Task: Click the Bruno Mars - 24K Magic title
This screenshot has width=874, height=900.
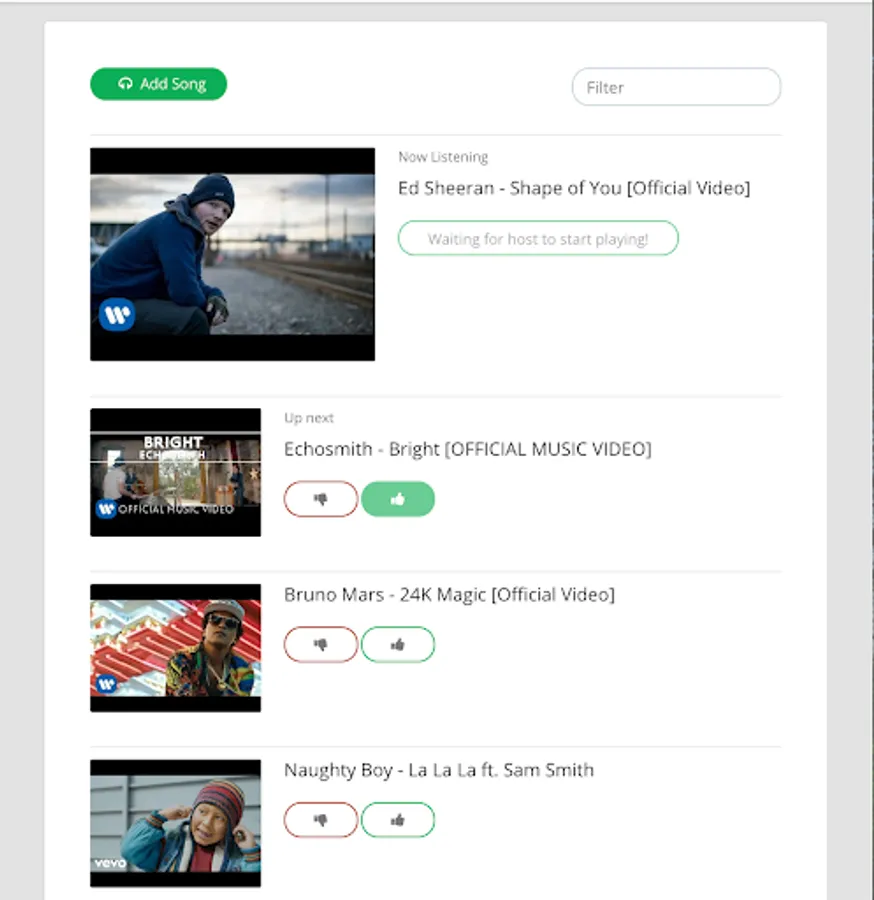Action: click(449, 595)
